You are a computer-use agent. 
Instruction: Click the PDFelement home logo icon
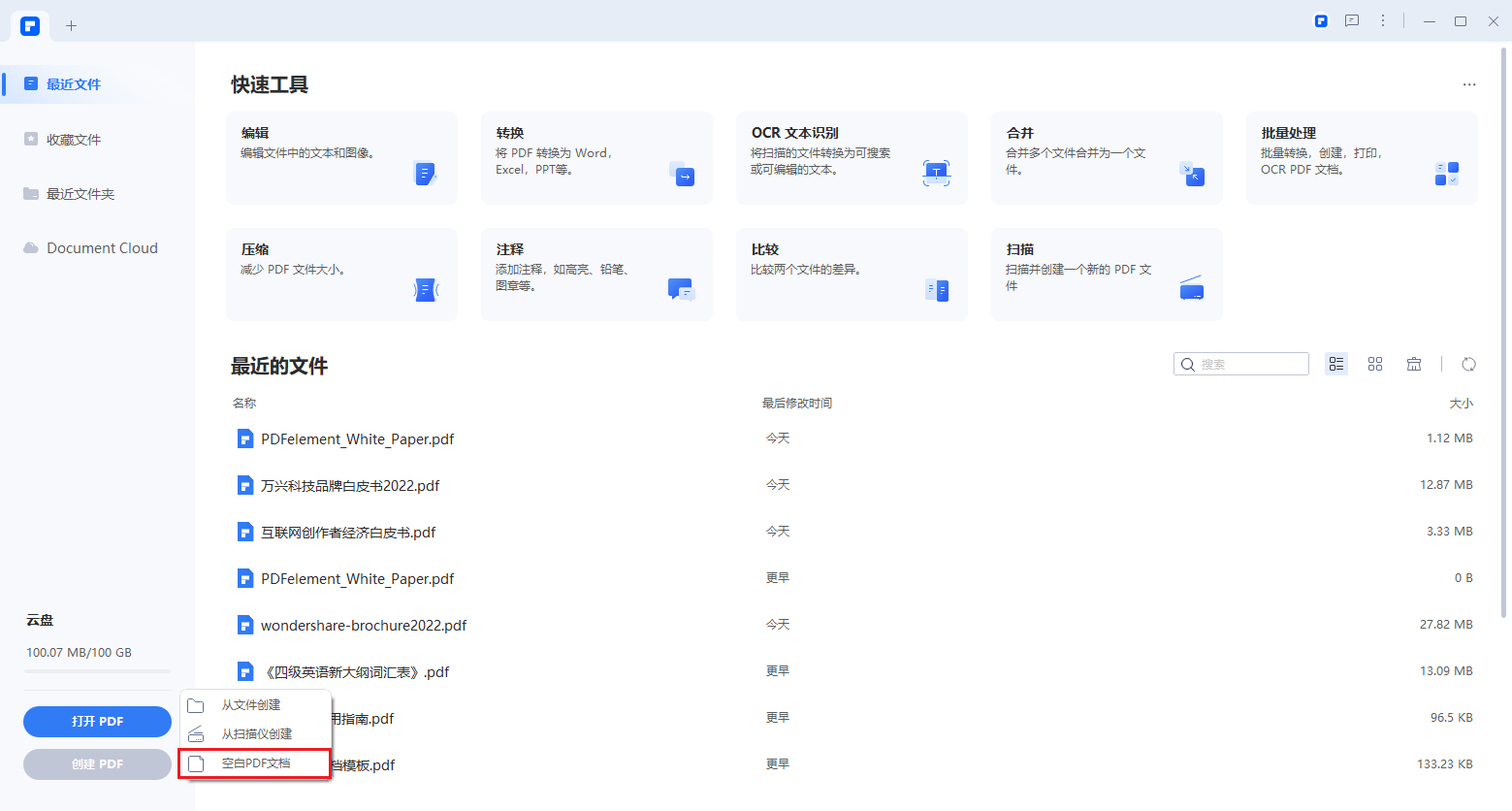point(30,26)
